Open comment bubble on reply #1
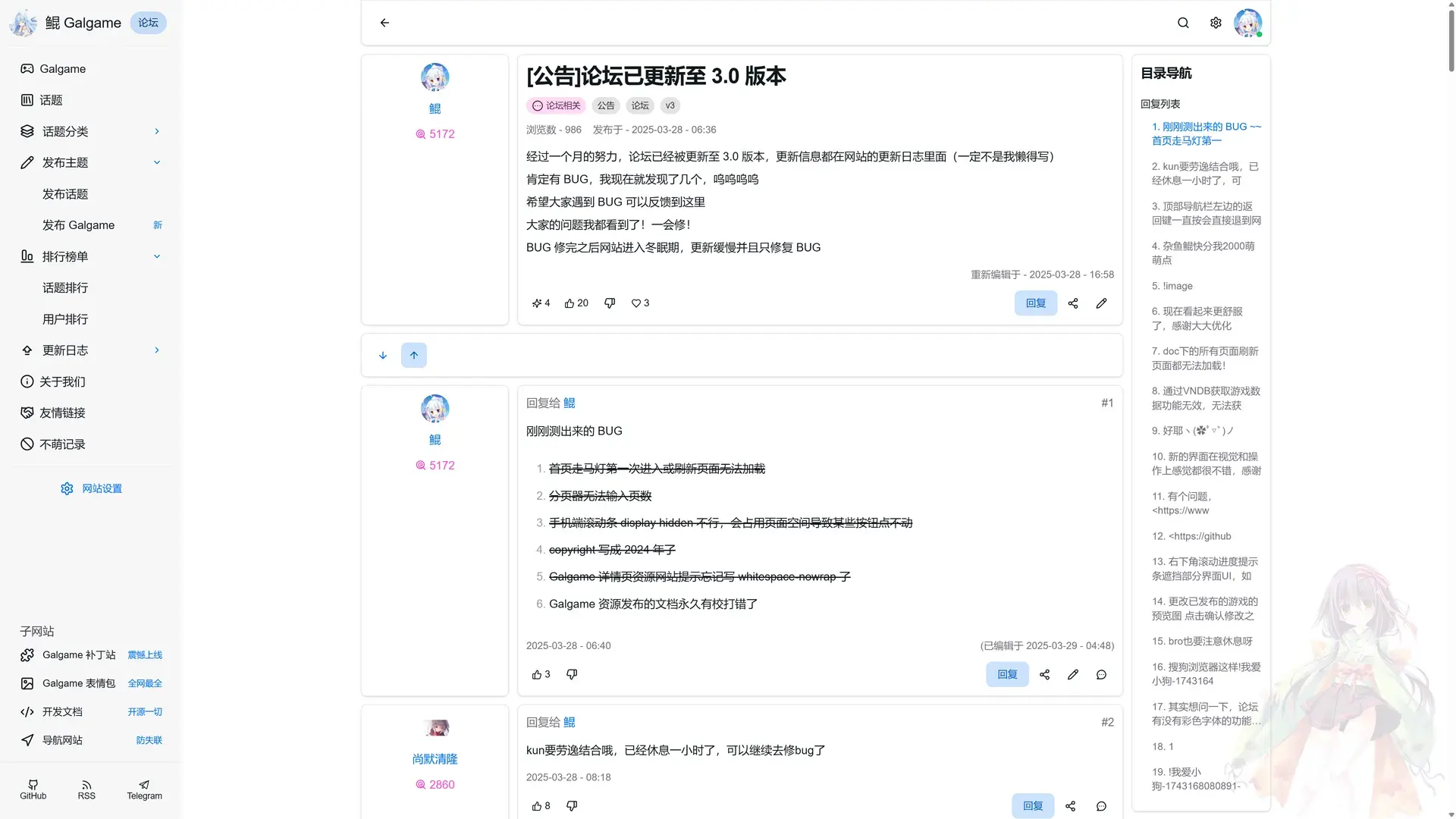This screenshot has height=819, width=1456. (x=1101, y=674)
